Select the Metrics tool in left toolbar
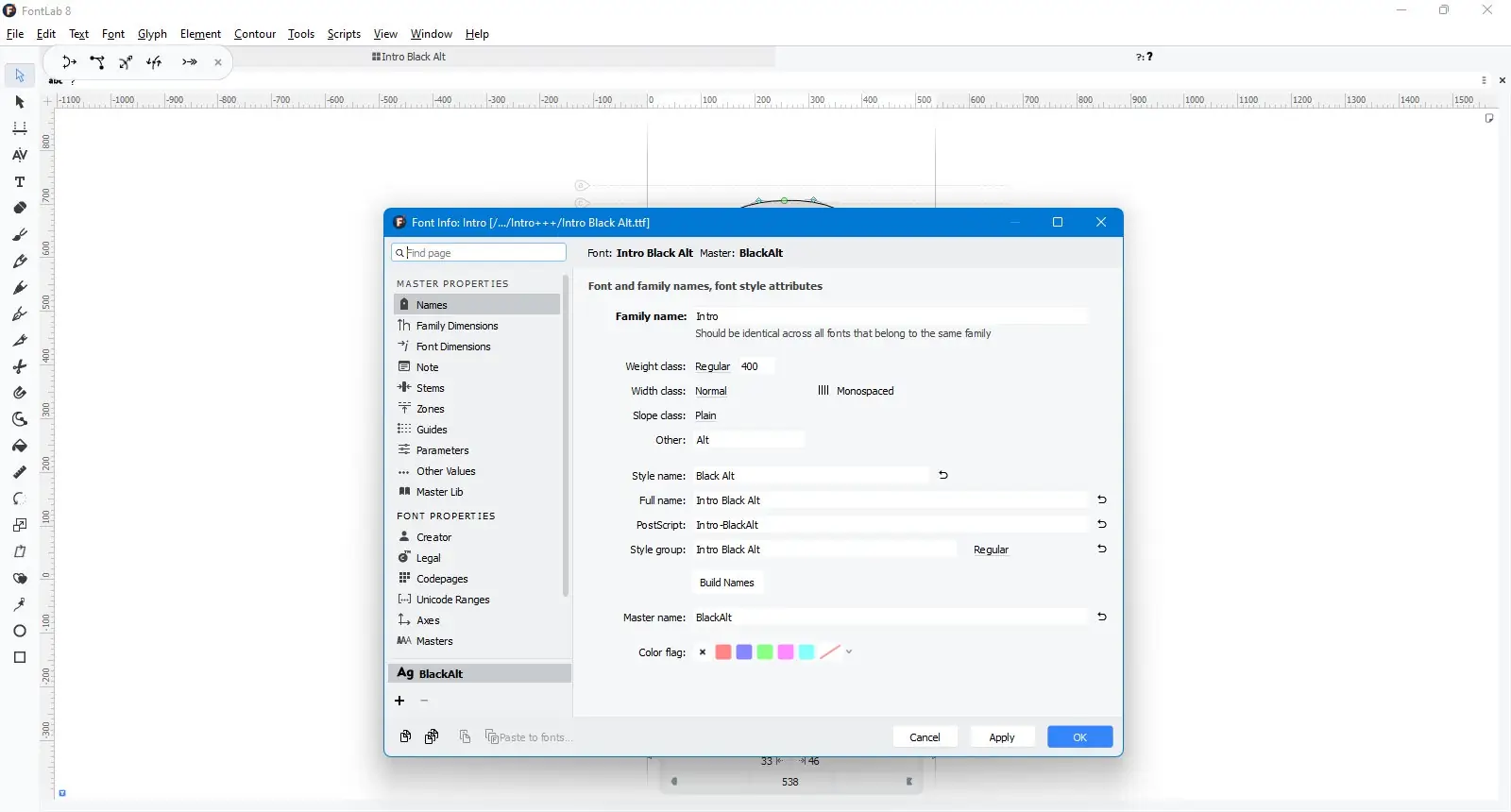 click(x=20, y=128)
